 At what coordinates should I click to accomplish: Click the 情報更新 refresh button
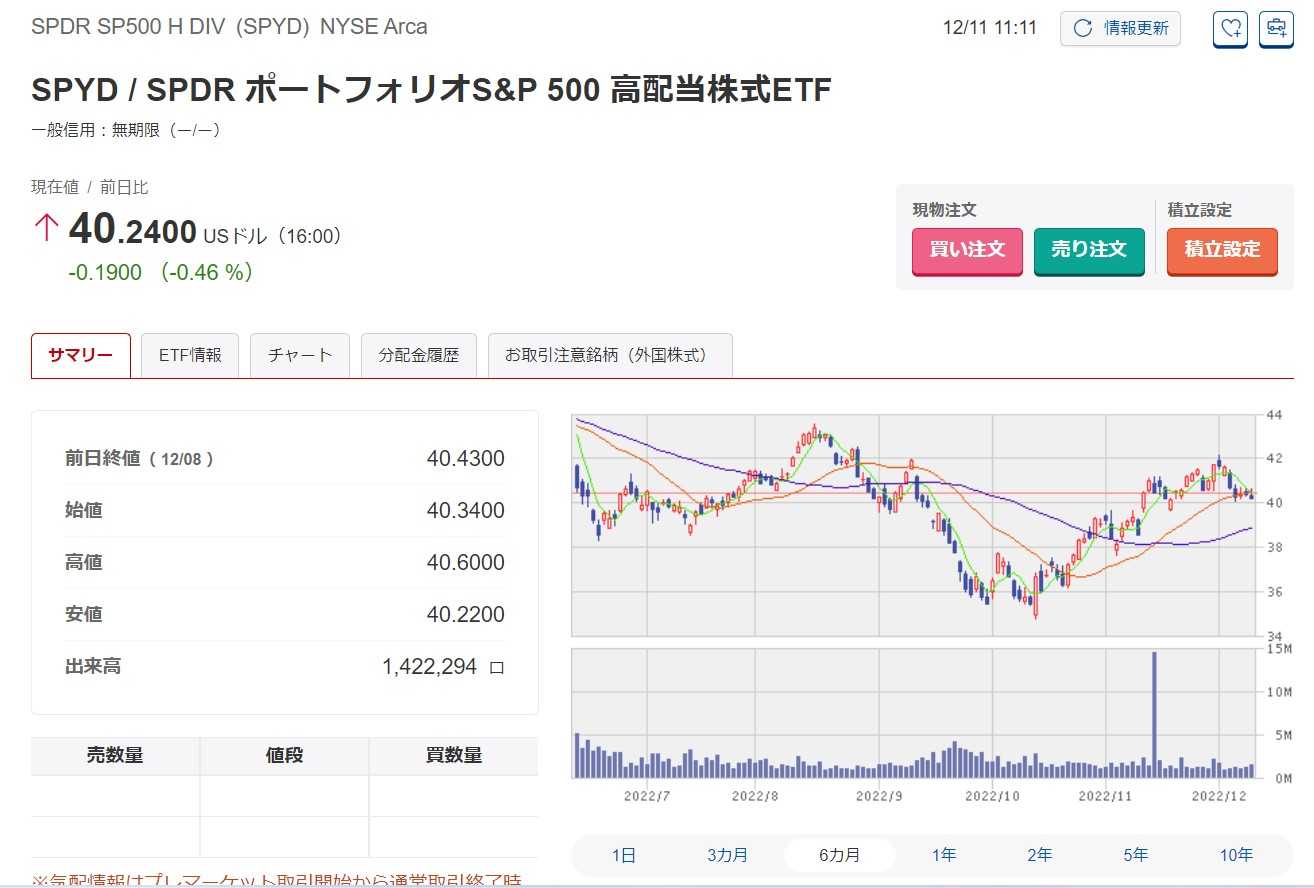pyautogui.click(x=1120, y=29)
